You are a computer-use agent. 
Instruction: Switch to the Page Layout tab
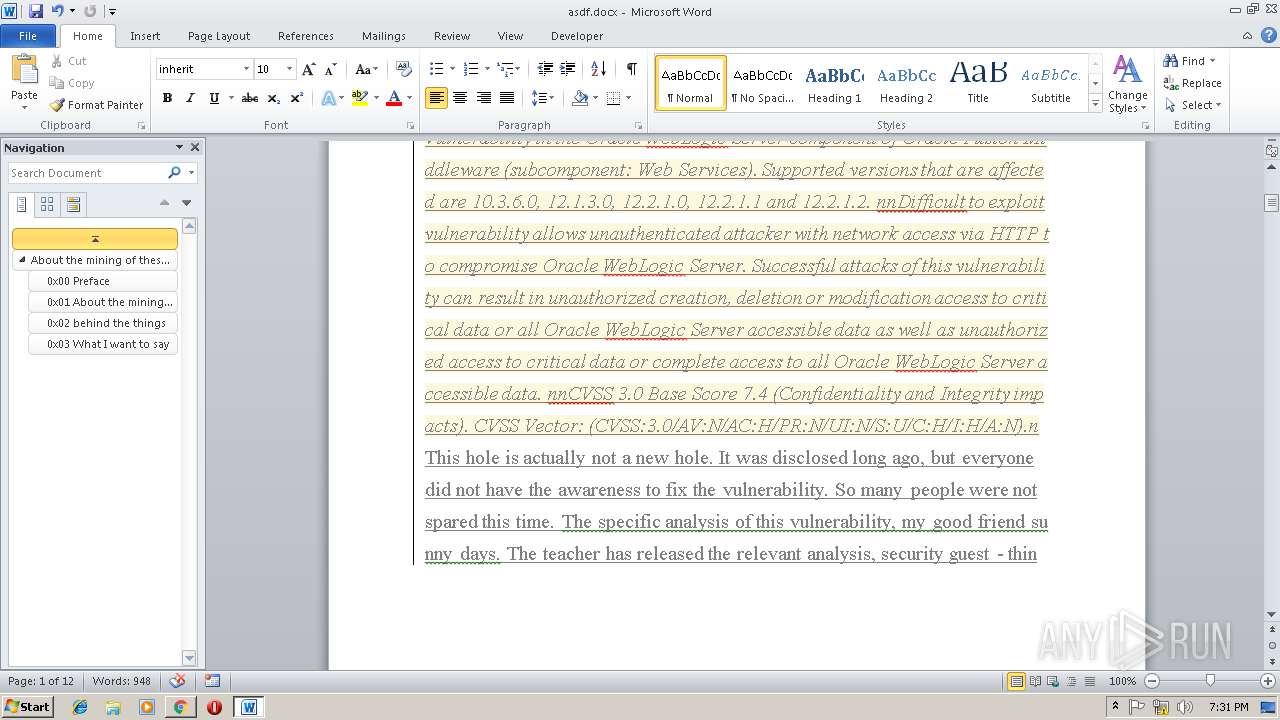click(219, 36)
